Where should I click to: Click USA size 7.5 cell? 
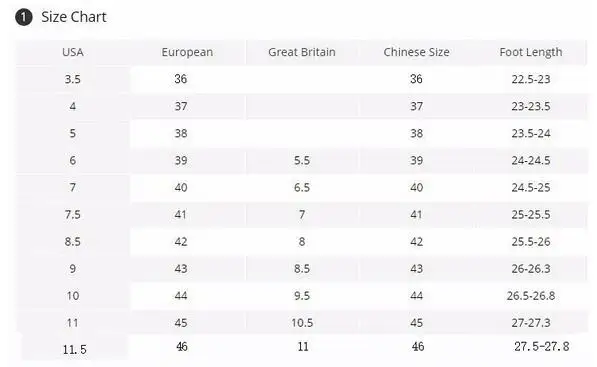(73, 215)
